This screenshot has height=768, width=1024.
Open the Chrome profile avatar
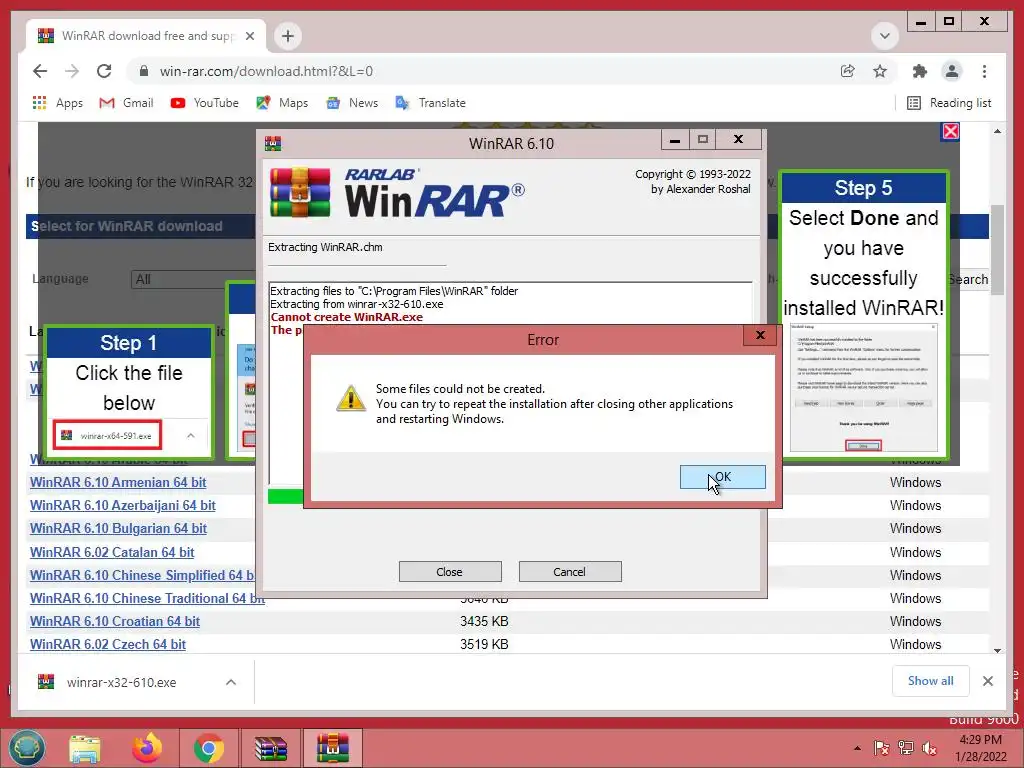(x=952, y=71)
